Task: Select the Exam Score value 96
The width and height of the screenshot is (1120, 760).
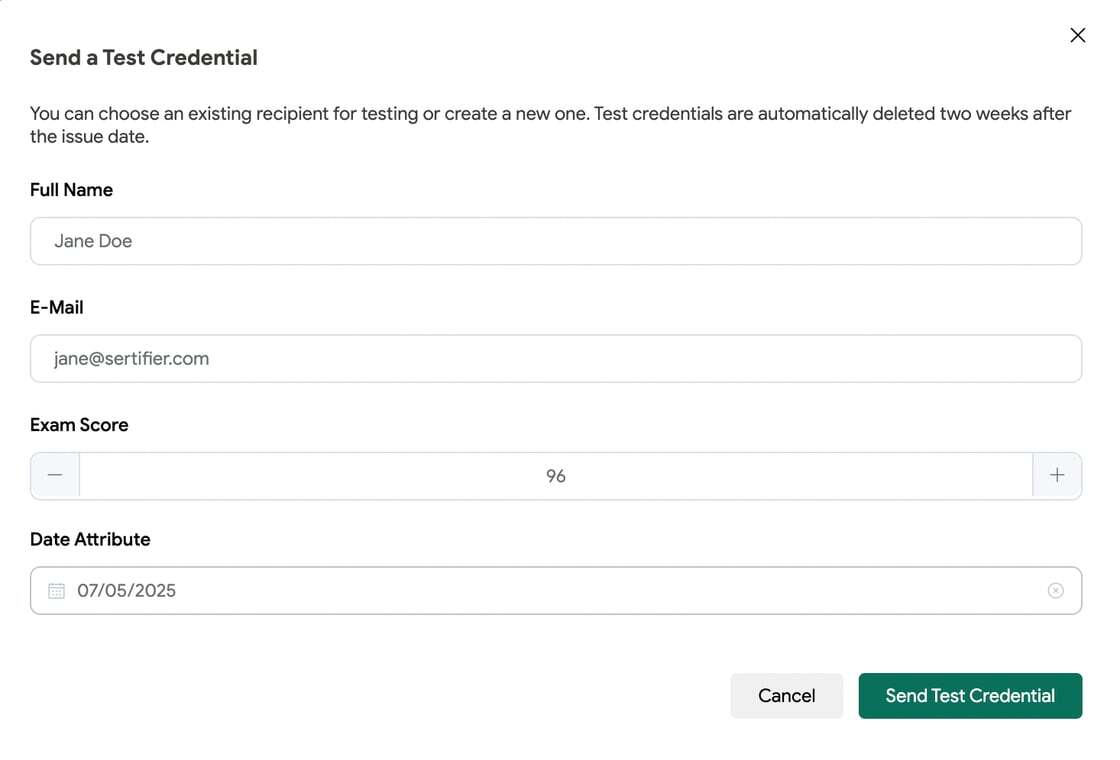Action: [556, 475]
